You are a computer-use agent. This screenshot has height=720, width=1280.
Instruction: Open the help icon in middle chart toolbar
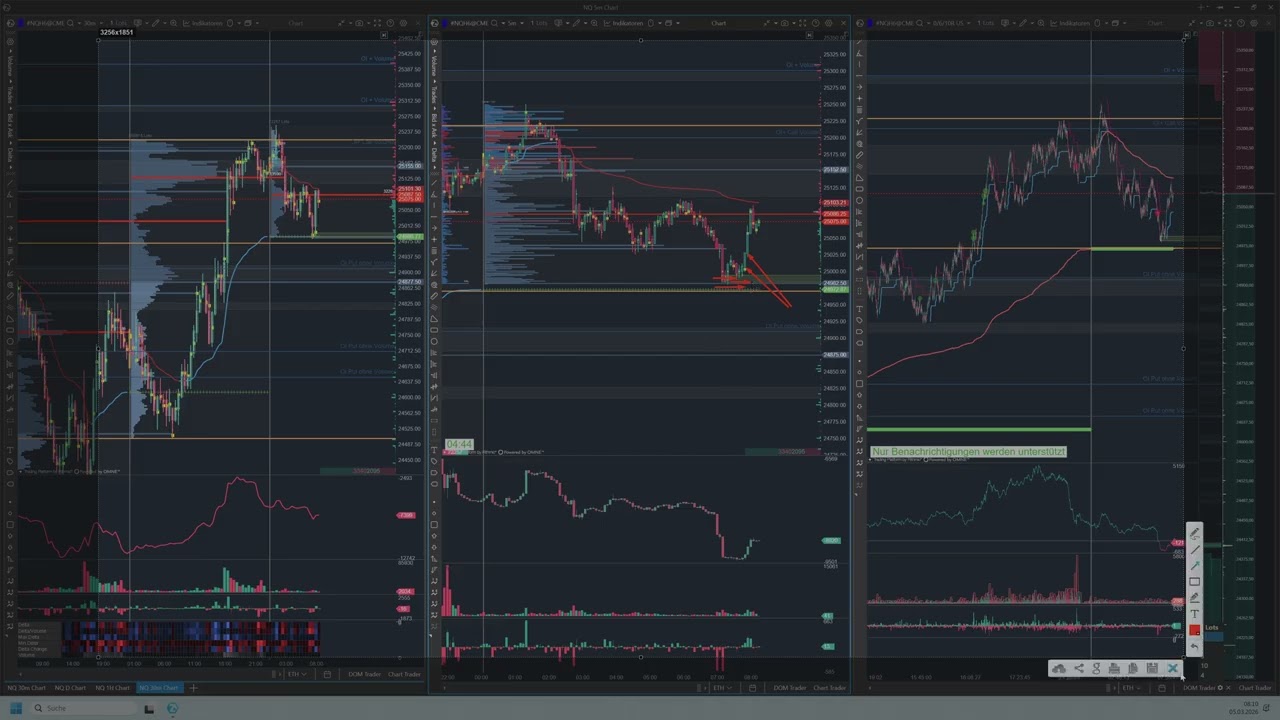(816, 23)
